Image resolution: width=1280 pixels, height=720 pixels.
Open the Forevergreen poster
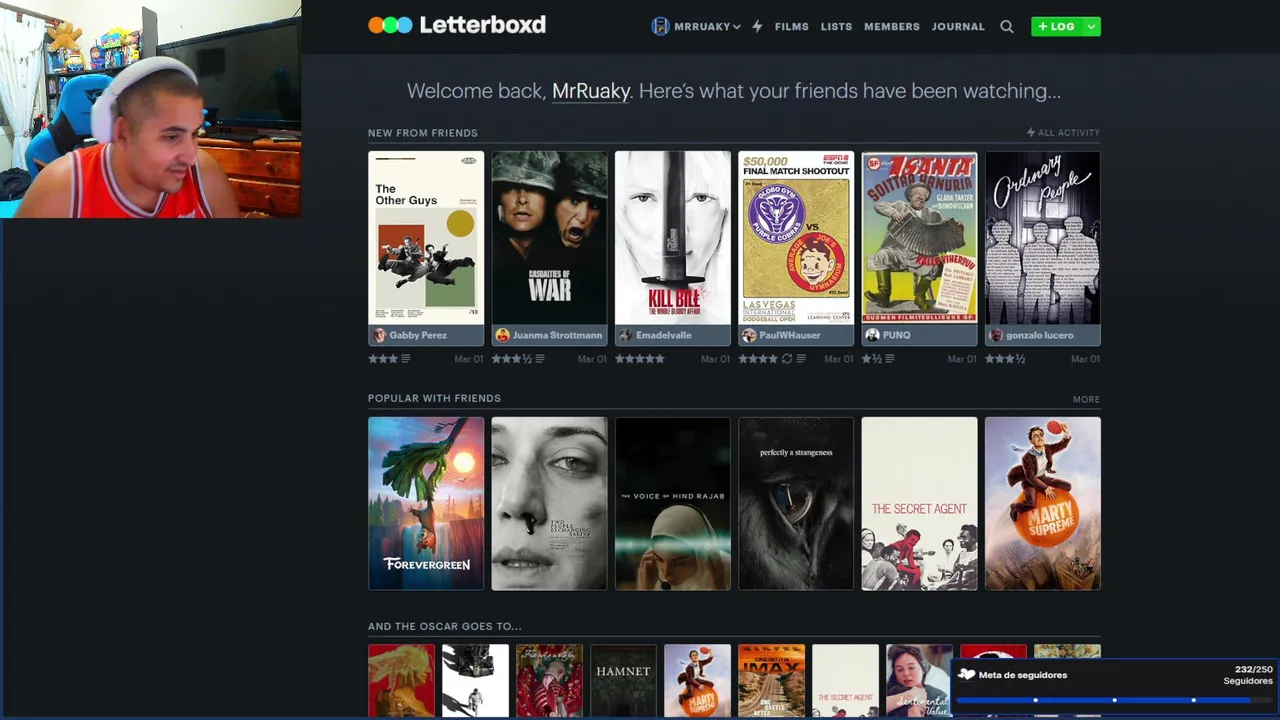(x=426, y=503)
